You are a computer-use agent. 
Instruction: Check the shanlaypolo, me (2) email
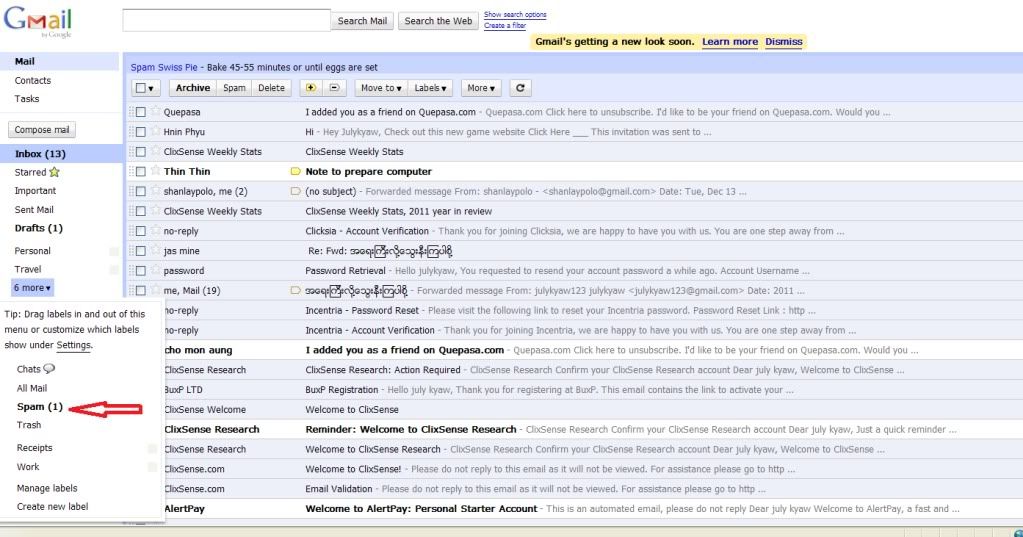pos(140,191)
